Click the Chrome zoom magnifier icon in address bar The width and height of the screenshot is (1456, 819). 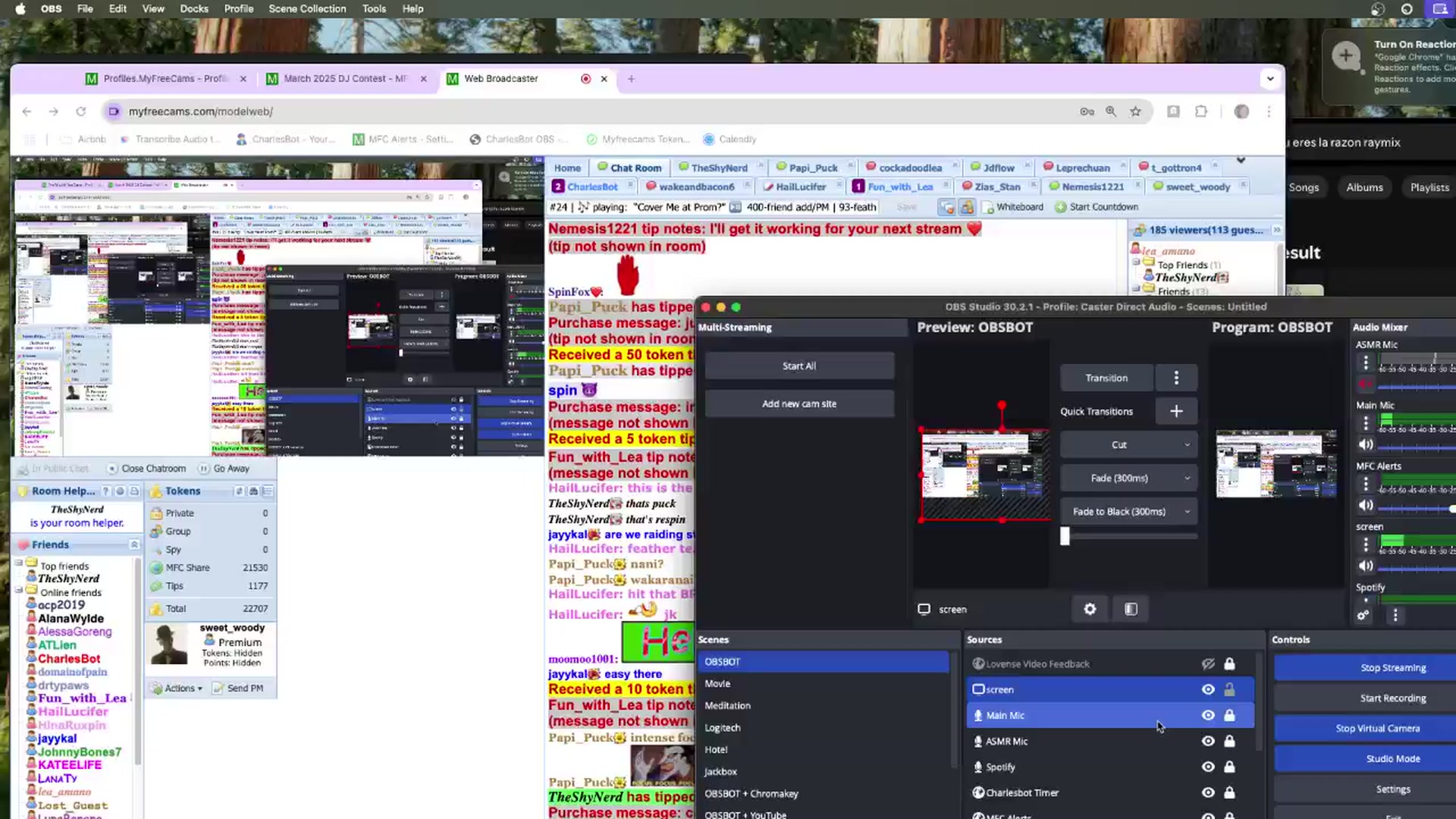click(x=1111, y=111)
